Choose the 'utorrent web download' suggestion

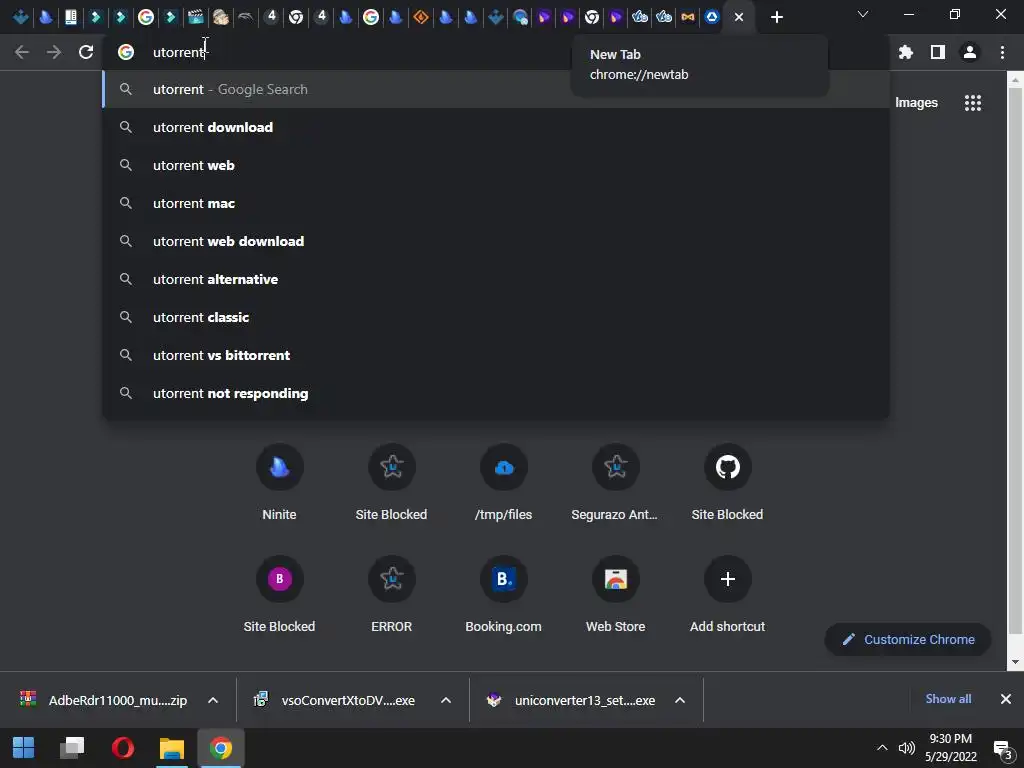pos(496,241)
